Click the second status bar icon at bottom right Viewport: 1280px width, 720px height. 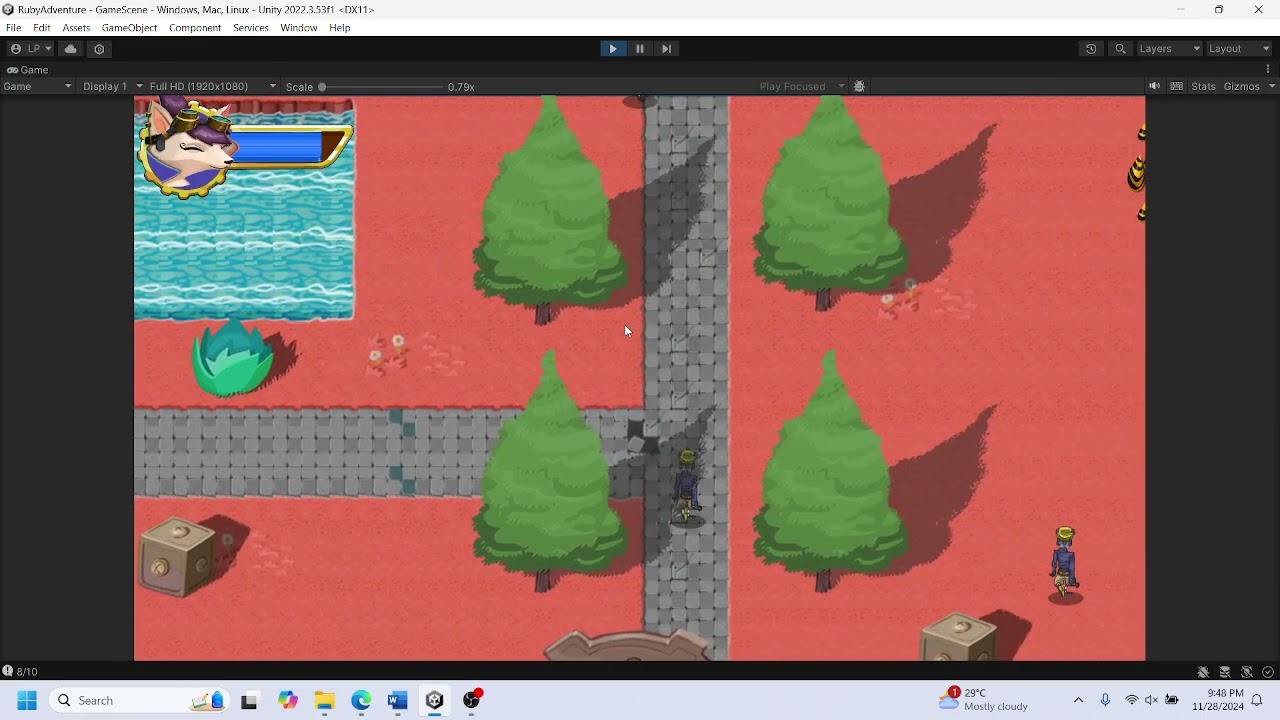[1225, 672]
